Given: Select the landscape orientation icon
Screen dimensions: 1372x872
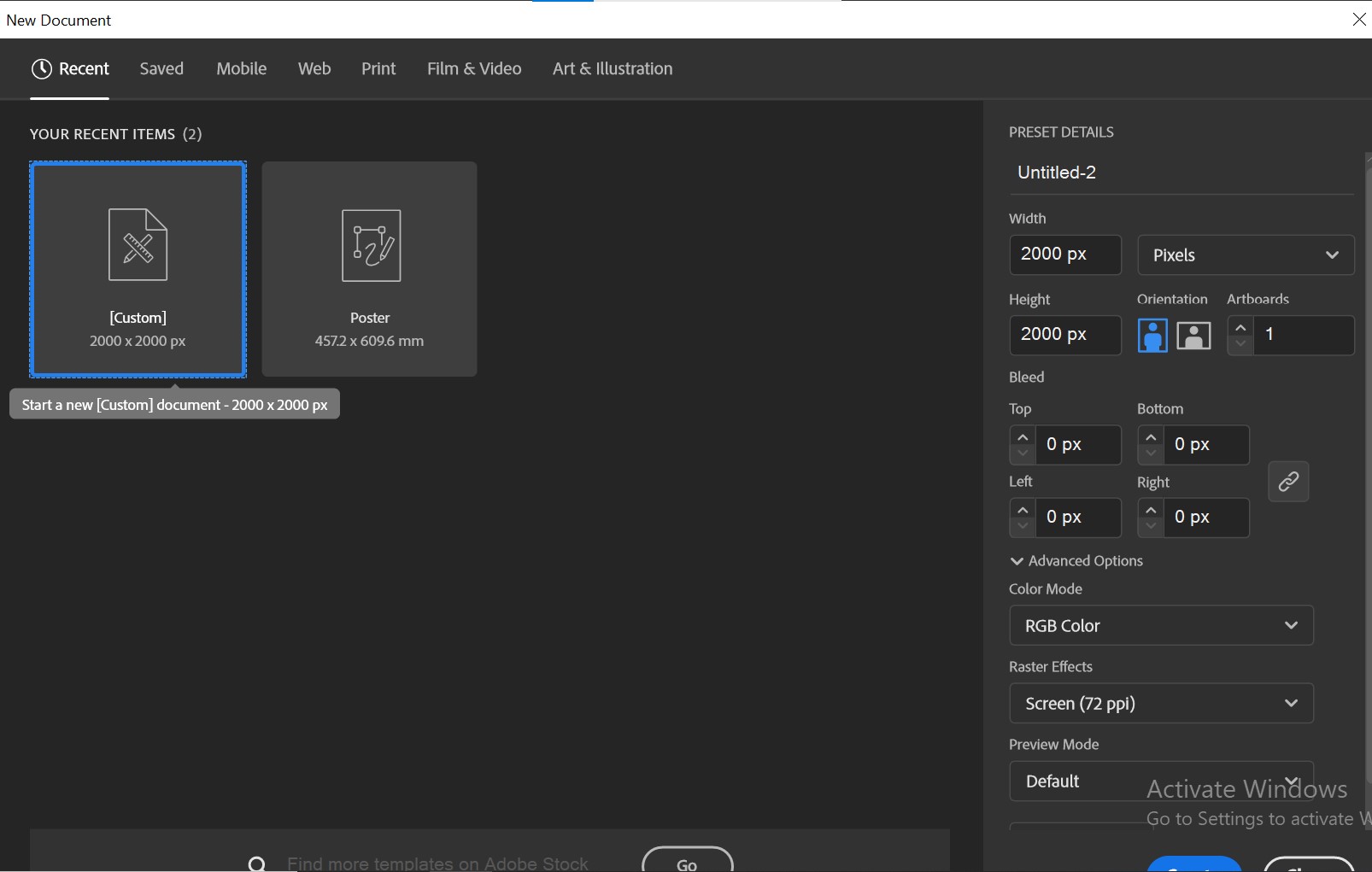Looking at the screenshot, I should (x=1193, y=336).
